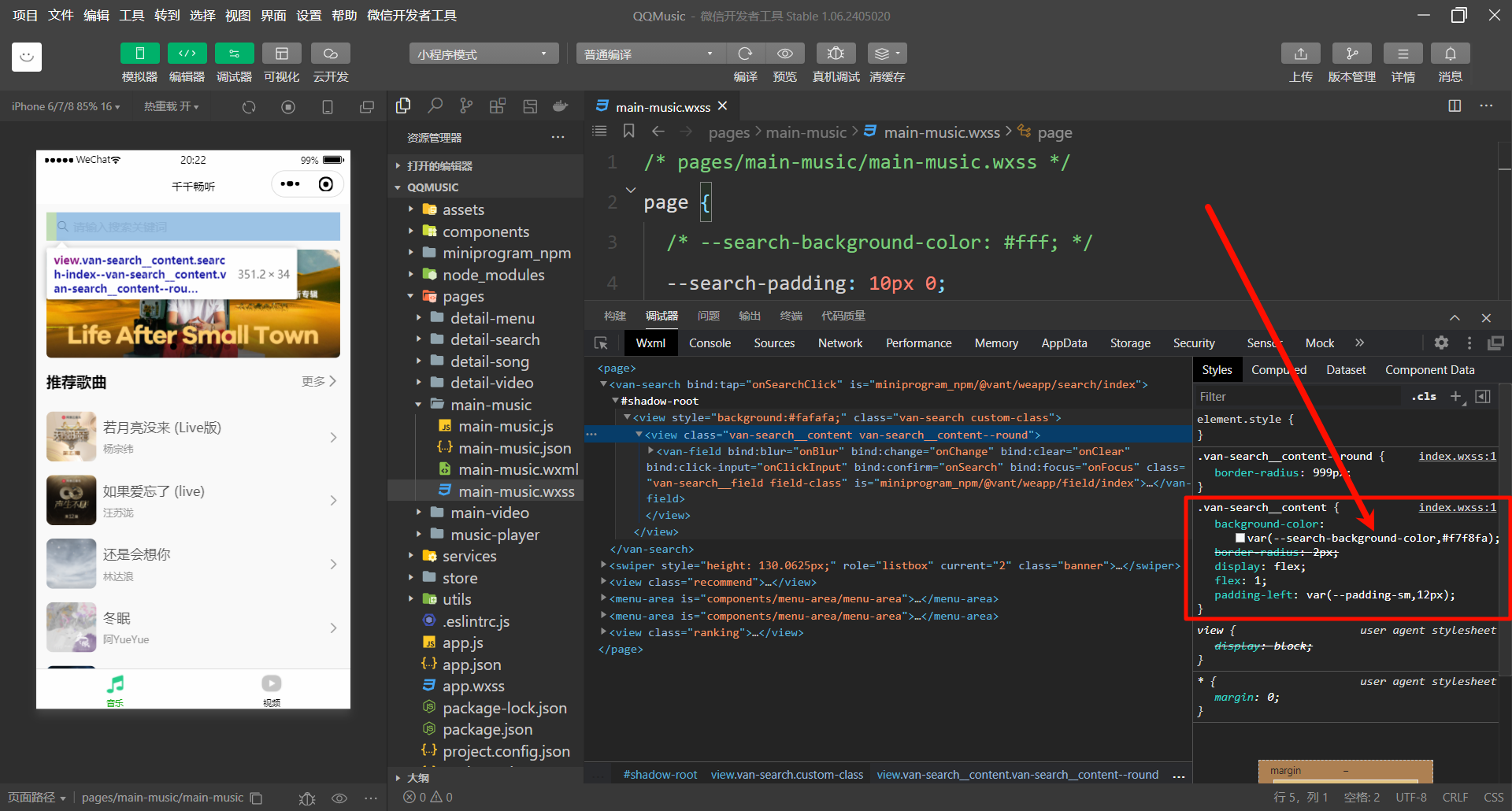The width and height of the screenshot is (1512, 811).
Task: Expand the components folder in tree
Action: (485, 231)
